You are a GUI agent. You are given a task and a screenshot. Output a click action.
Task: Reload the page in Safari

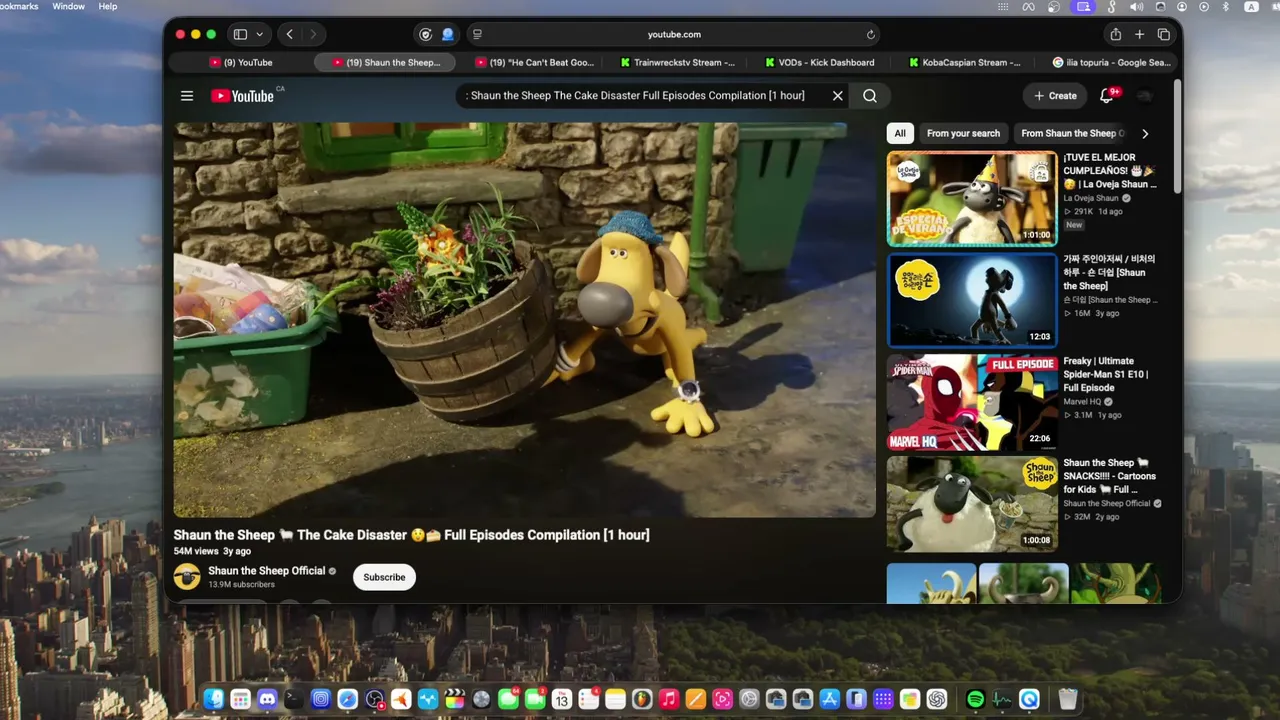pyautogui.click(x=870, y=34)
